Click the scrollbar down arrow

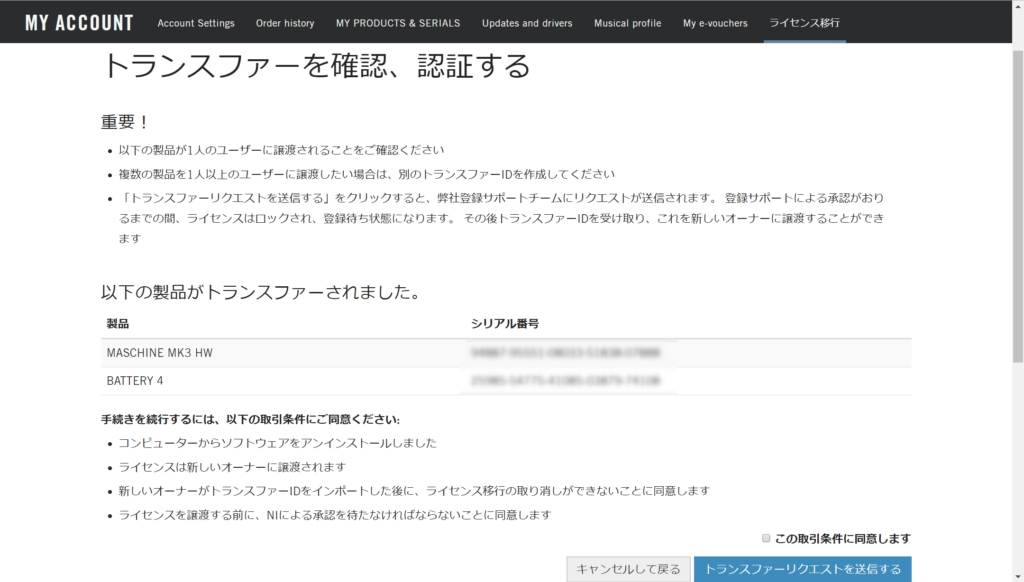(x=1016, y=575)
